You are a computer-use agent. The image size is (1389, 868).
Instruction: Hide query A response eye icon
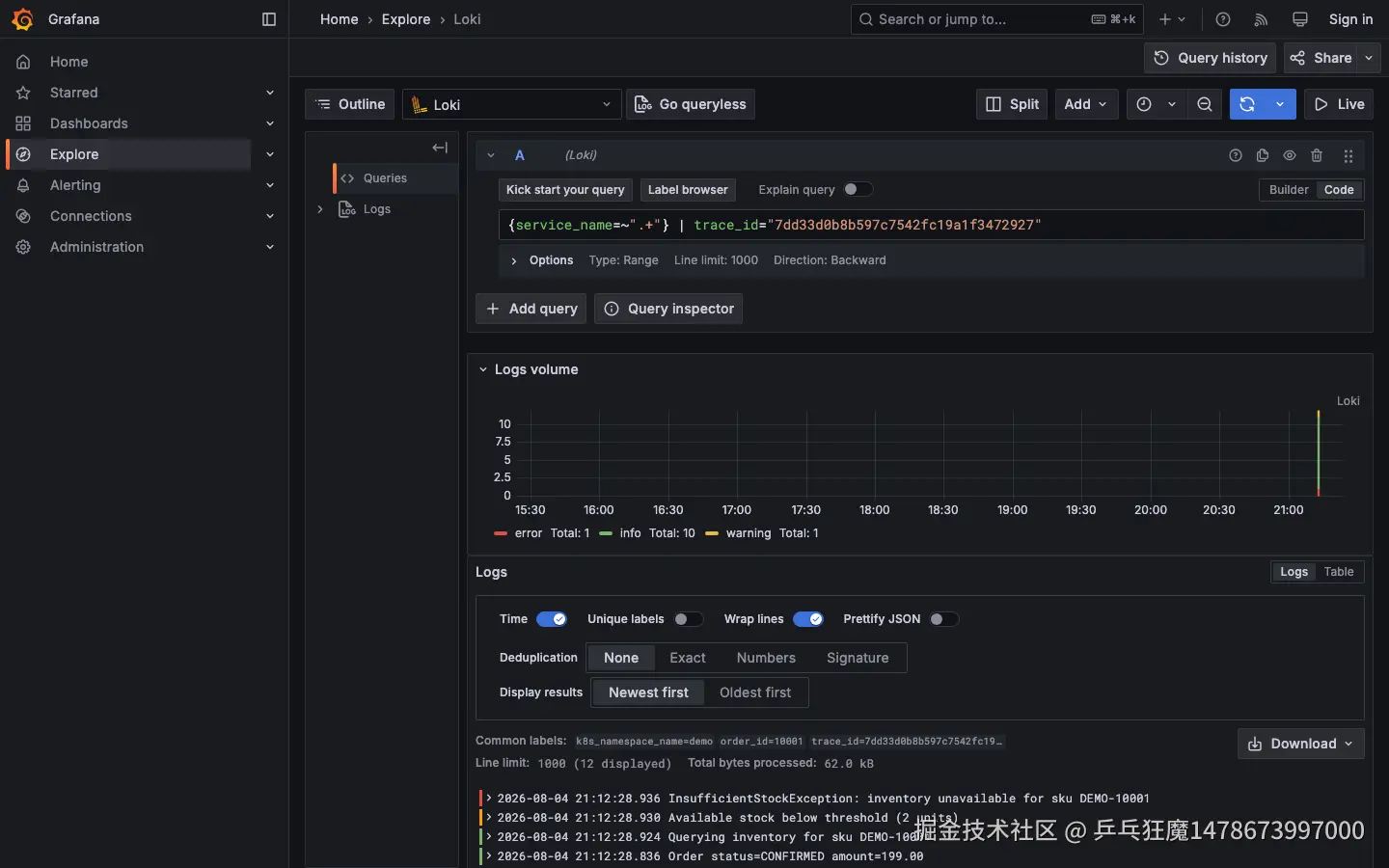click(1290, 155)
